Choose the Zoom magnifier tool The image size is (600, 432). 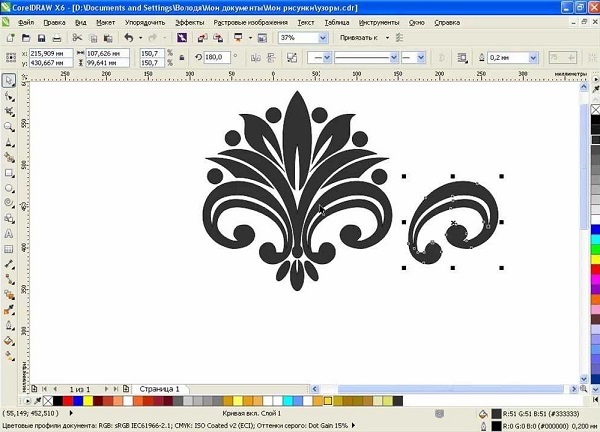[9, 126]
